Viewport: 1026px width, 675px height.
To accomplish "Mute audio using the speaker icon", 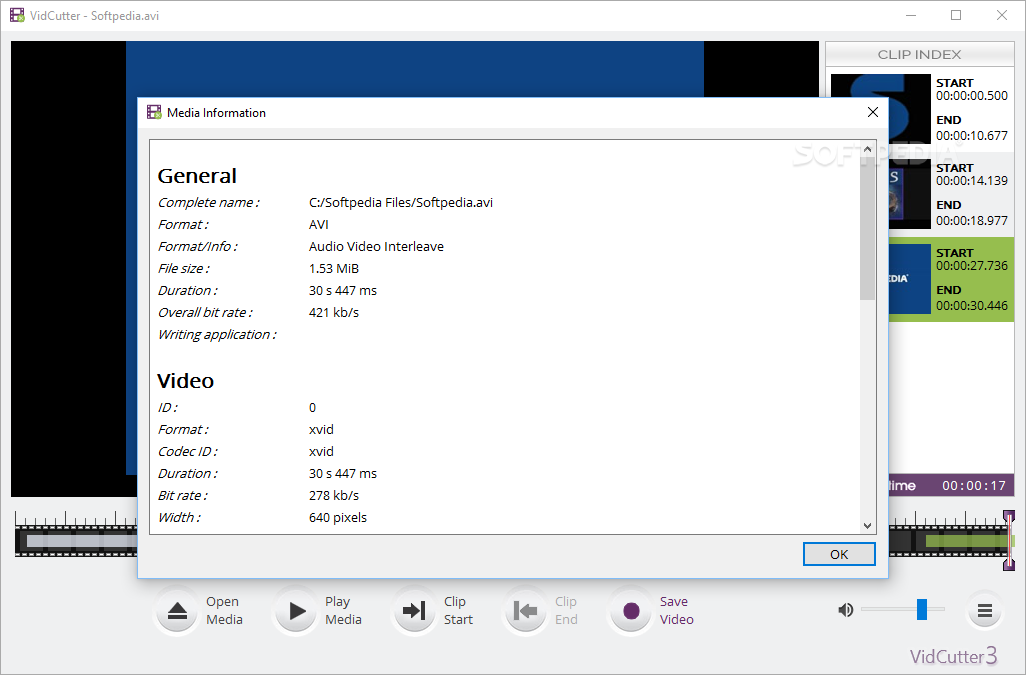I will [845, 610].
